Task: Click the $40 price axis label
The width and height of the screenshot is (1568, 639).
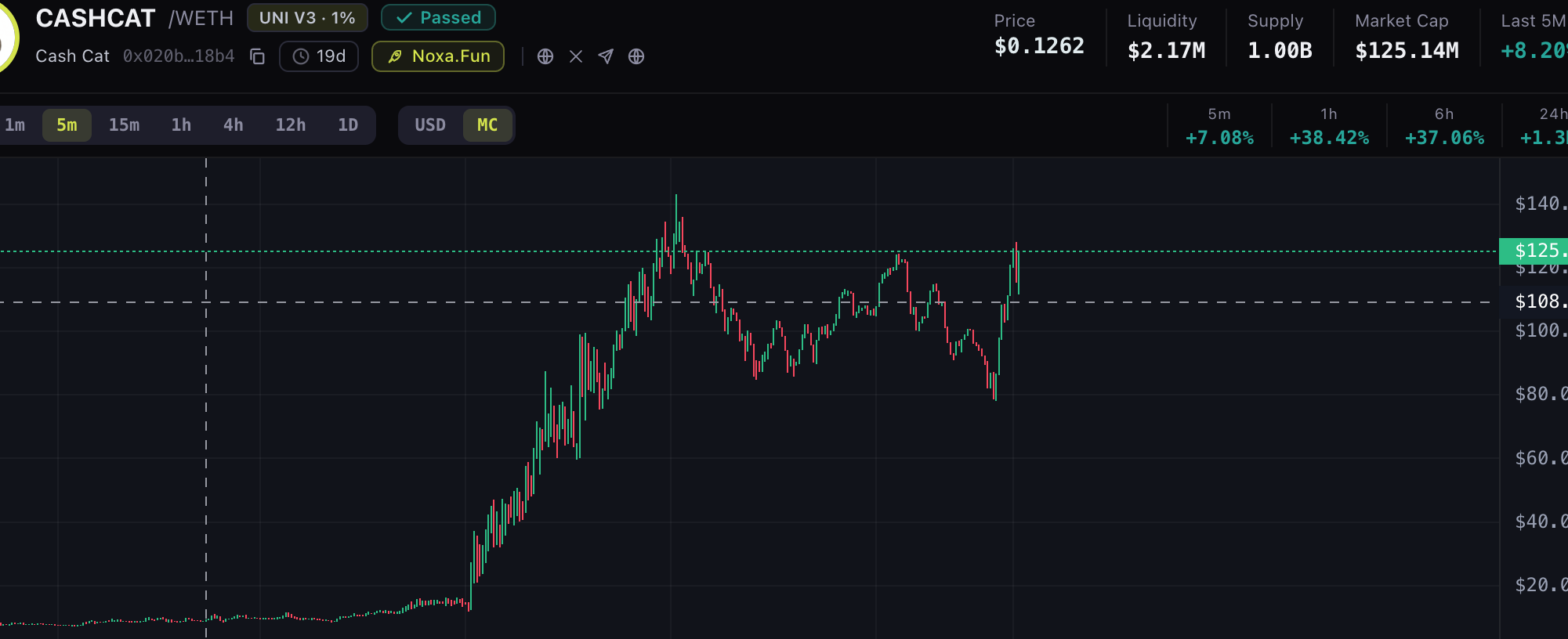Action: 1541,522
